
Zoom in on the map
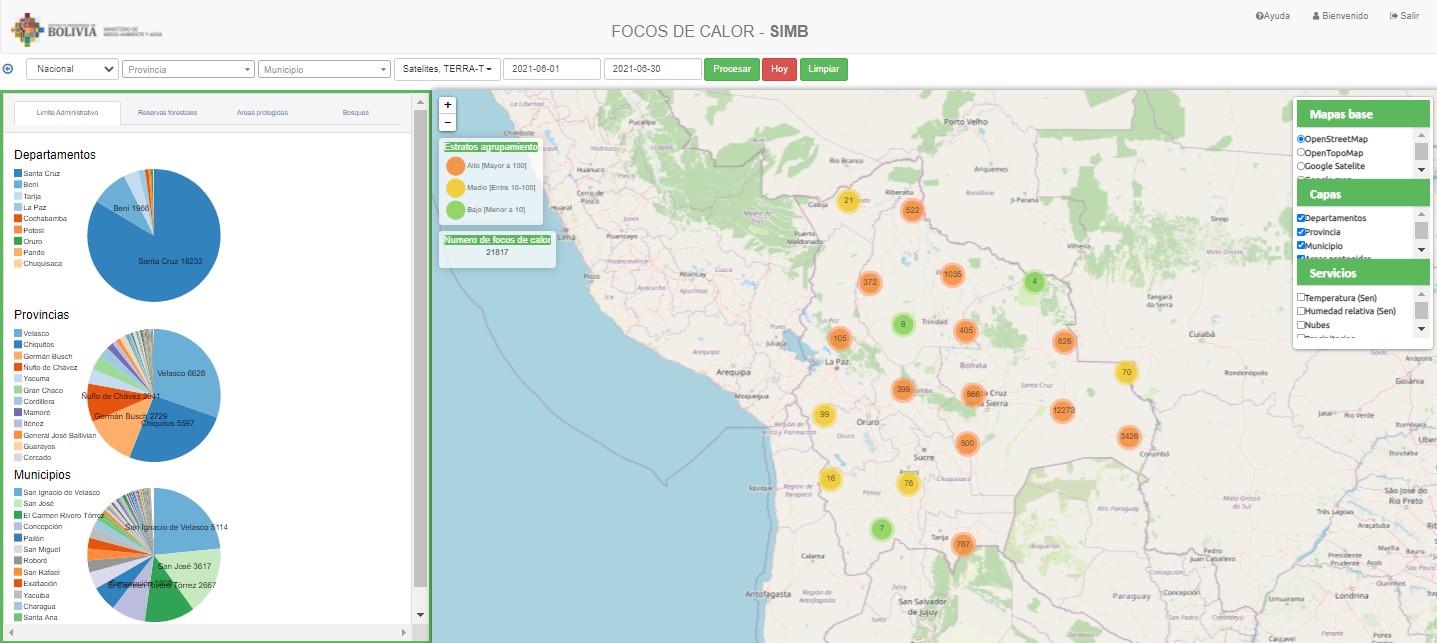(447, 105)
